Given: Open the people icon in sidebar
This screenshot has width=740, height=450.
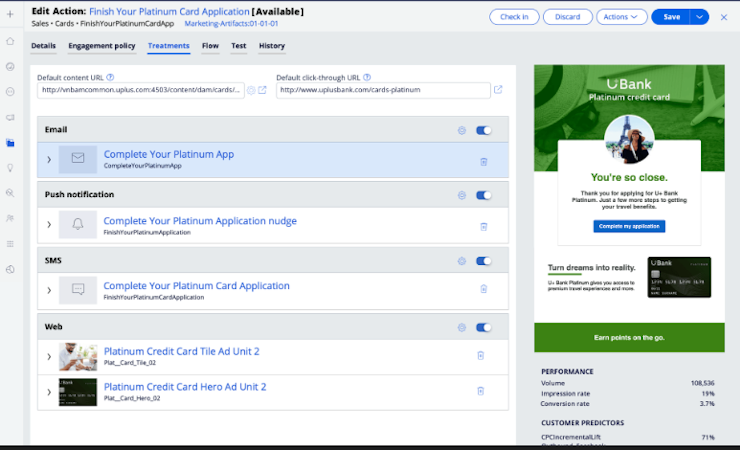Looking at the screenshot, I should (10, 218).
